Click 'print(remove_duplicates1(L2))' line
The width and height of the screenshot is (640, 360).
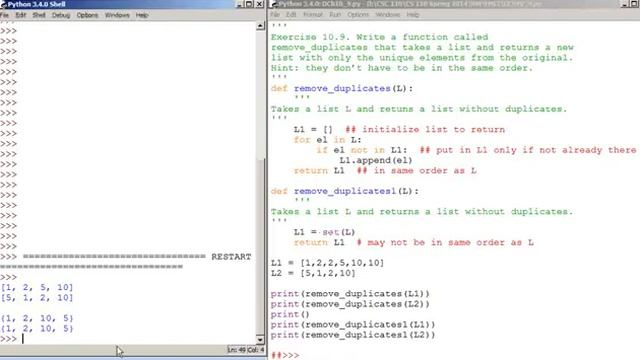353,335
